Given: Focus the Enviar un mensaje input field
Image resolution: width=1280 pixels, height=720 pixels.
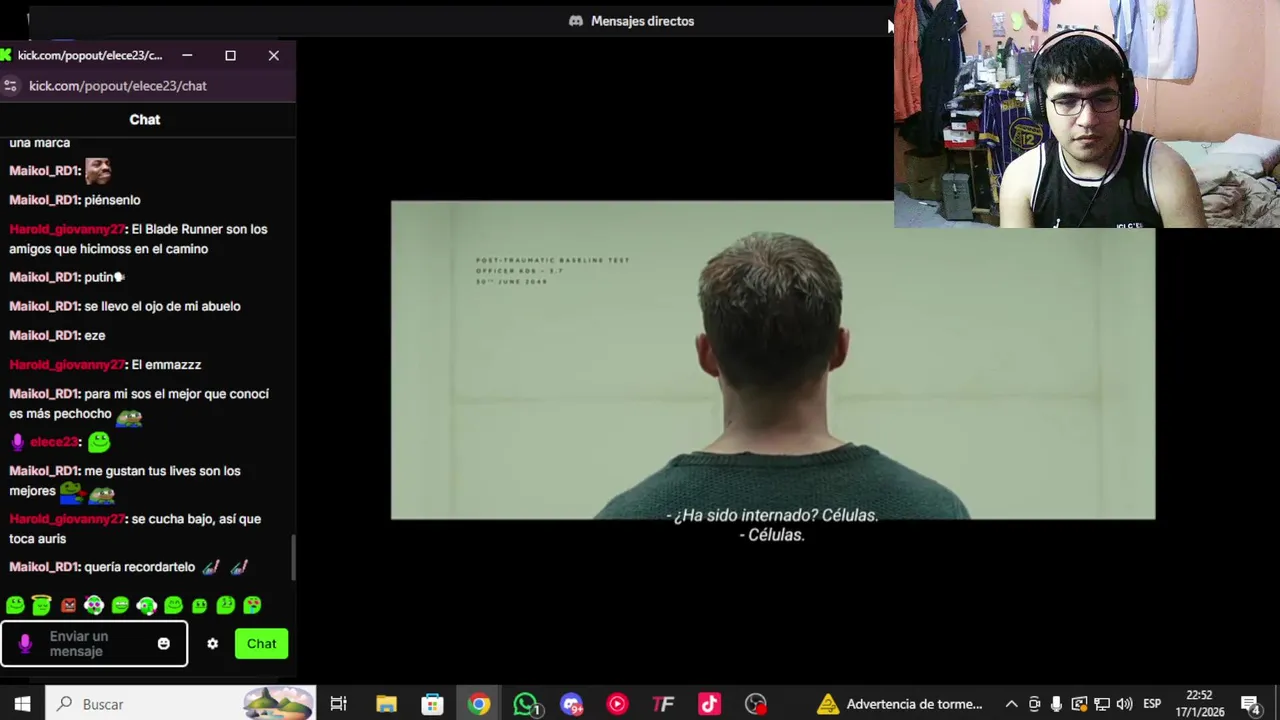Looking at the screenshot, I should click(94, 644).
